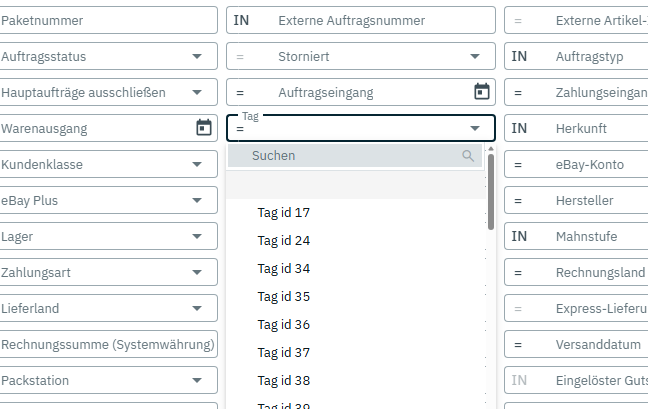Open the Warenausgang calendar date picker

[x=204, y=128]
